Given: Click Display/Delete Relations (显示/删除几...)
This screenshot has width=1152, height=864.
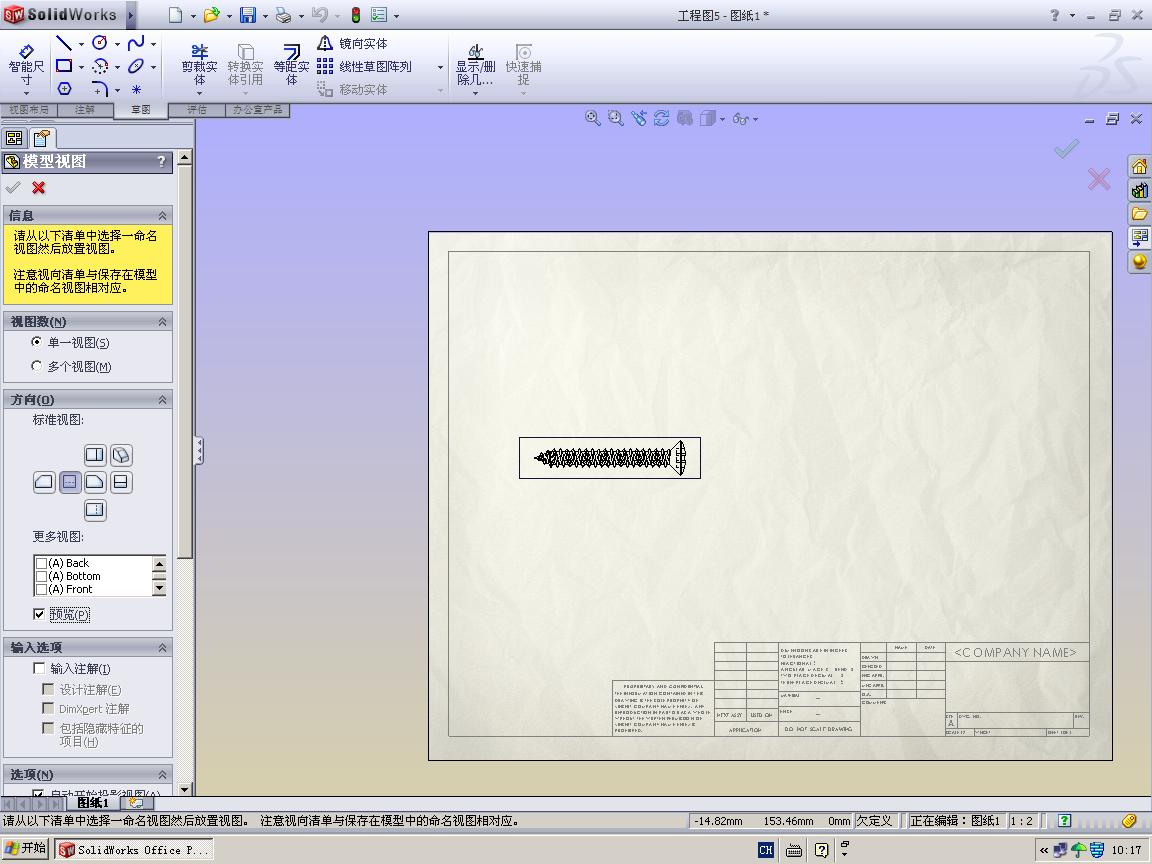Looking at the screenshot, I should pyautogui.click(x=475, y=65).
